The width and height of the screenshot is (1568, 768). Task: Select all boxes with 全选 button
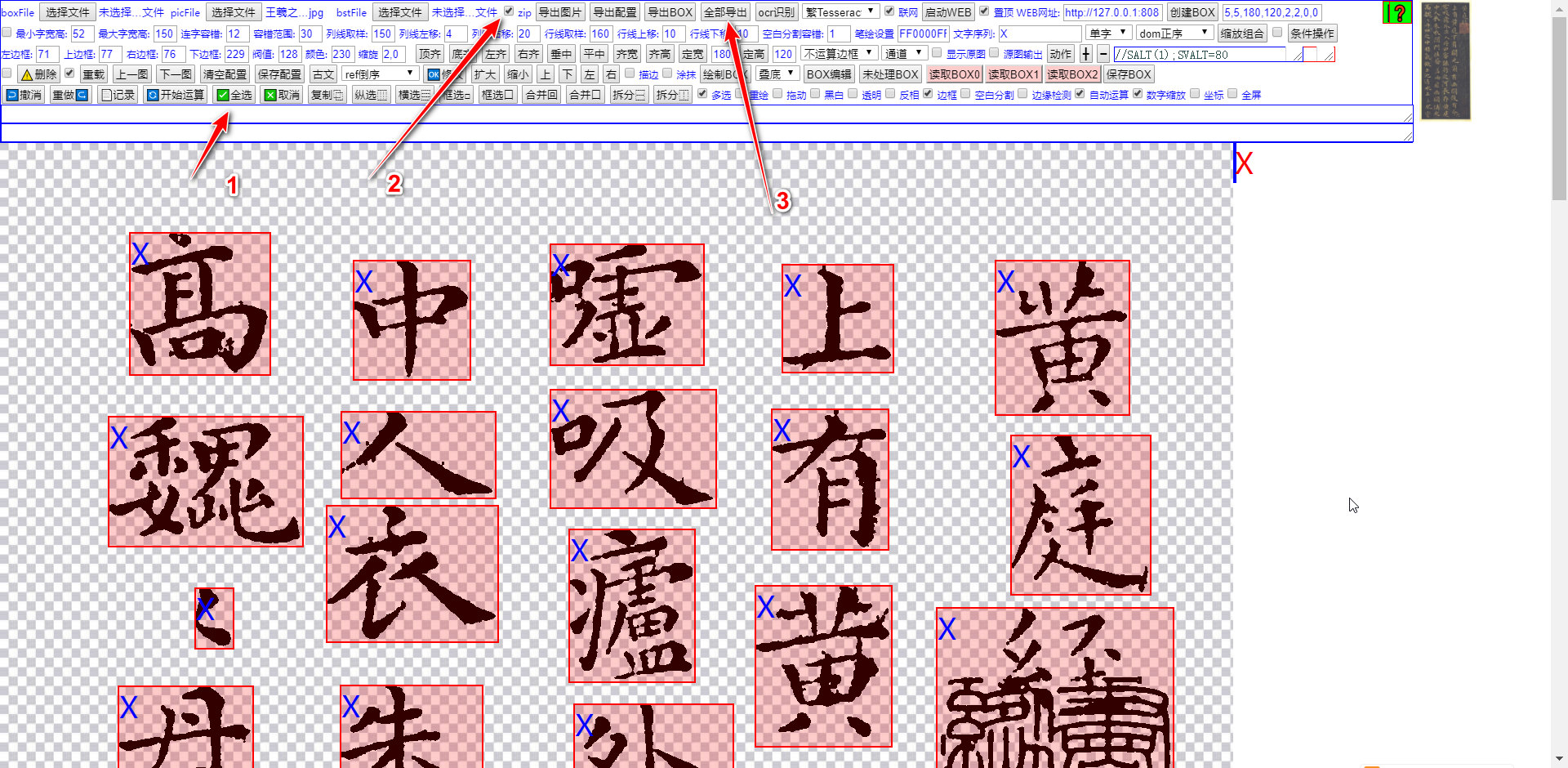(234, 95)
